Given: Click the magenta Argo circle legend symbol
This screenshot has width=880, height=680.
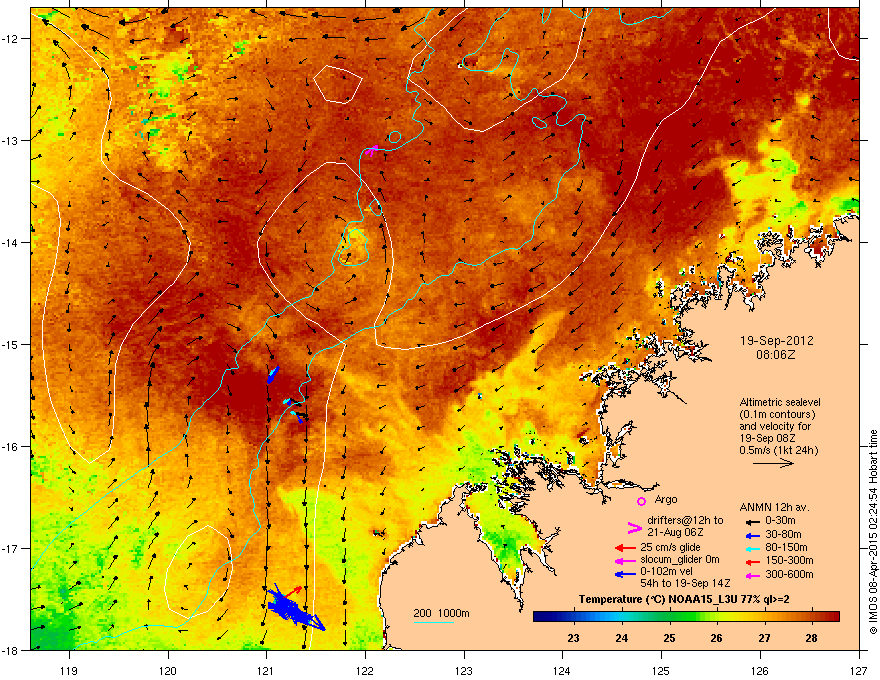Looking at the screenshot, I should 641,501.
